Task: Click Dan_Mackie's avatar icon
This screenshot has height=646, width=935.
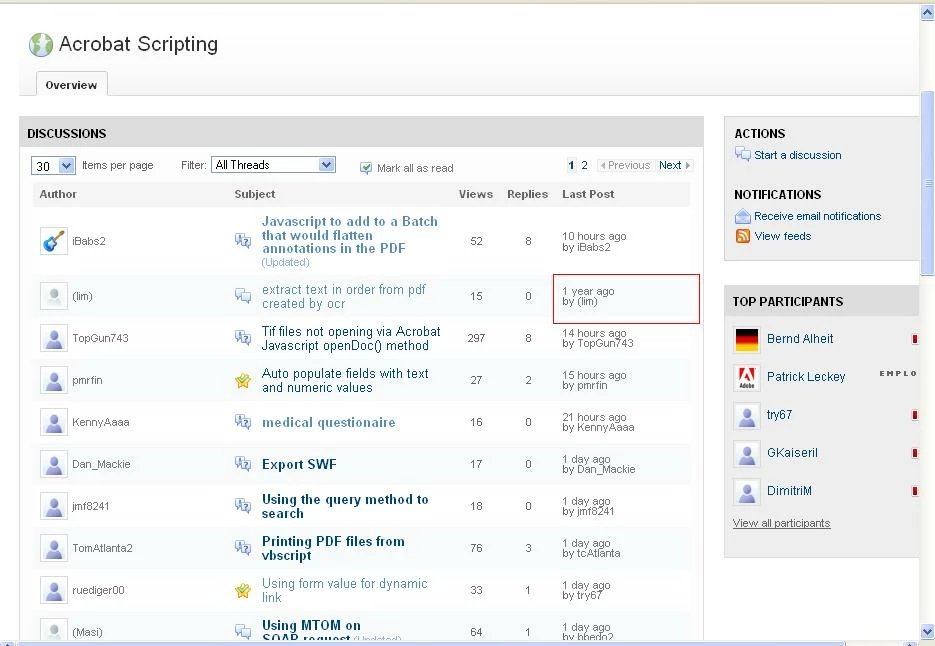Action: tap(54, 464)
